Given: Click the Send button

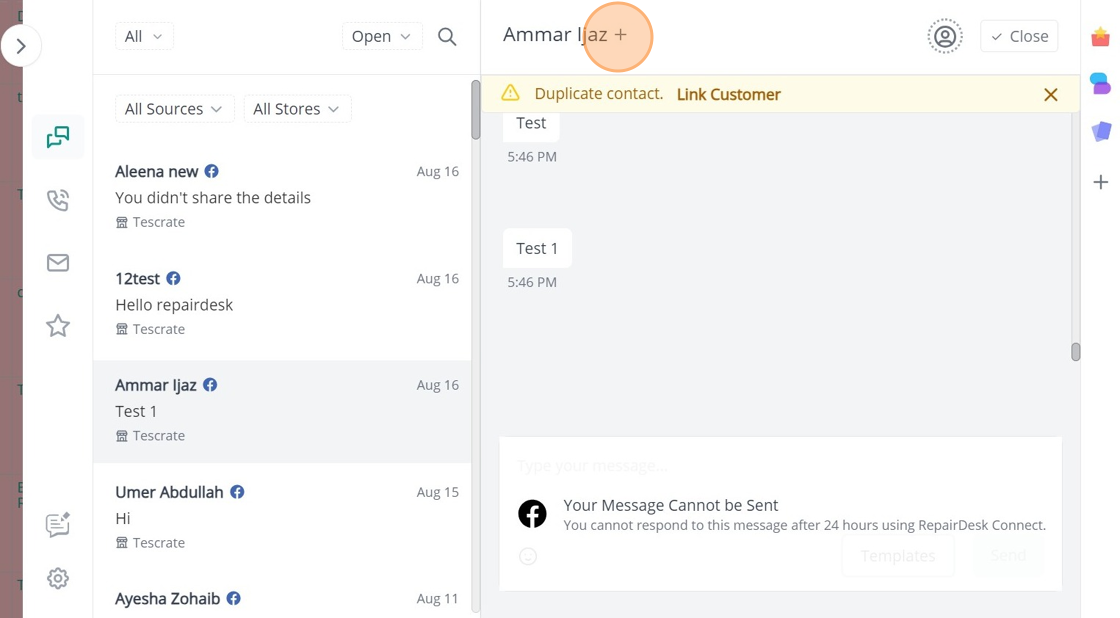Looking at the screenshot, I should [1008, 555].
